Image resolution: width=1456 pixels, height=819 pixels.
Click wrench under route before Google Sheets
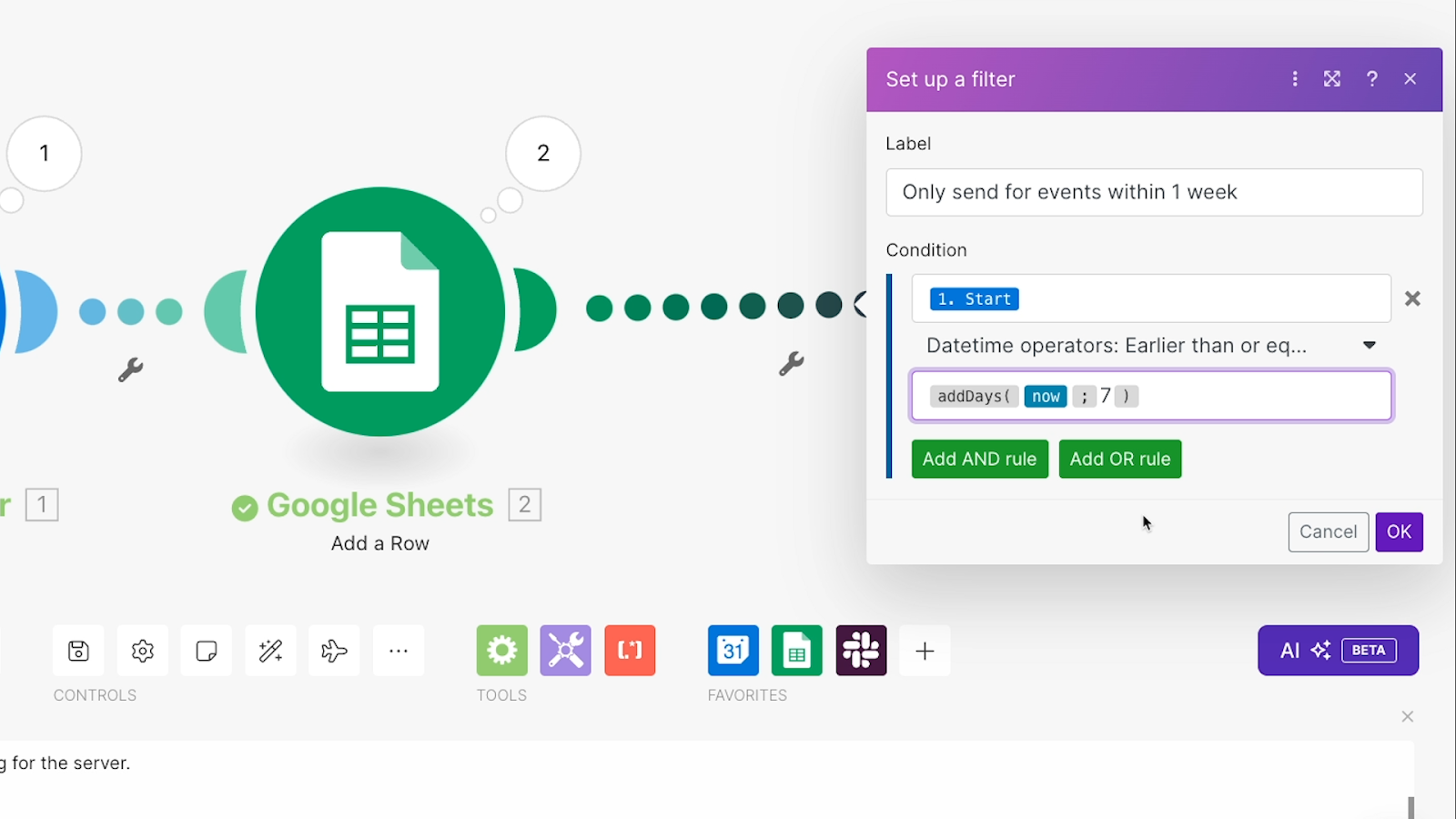pos(130,369)
